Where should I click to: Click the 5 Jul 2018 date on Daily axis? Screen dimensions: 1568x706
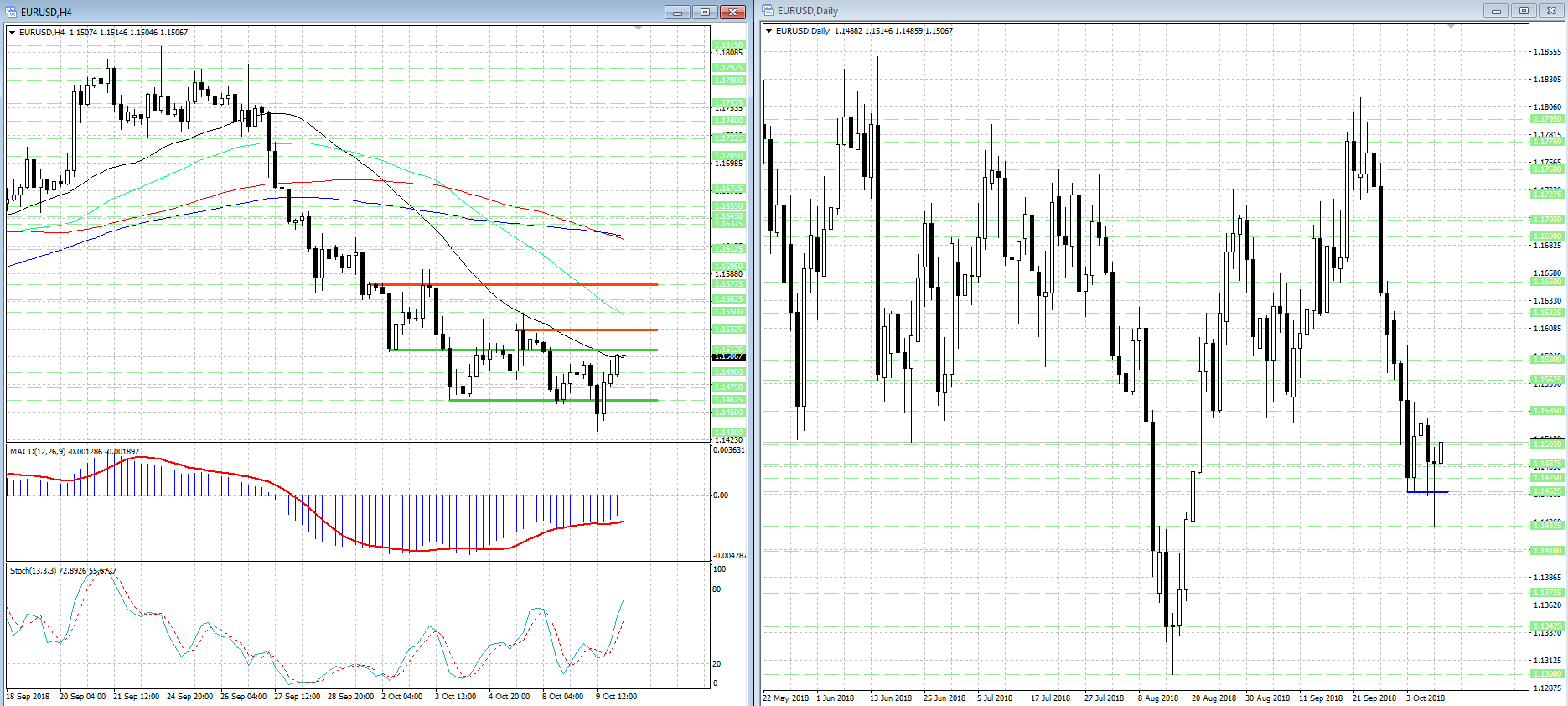(x=995, y=698)
